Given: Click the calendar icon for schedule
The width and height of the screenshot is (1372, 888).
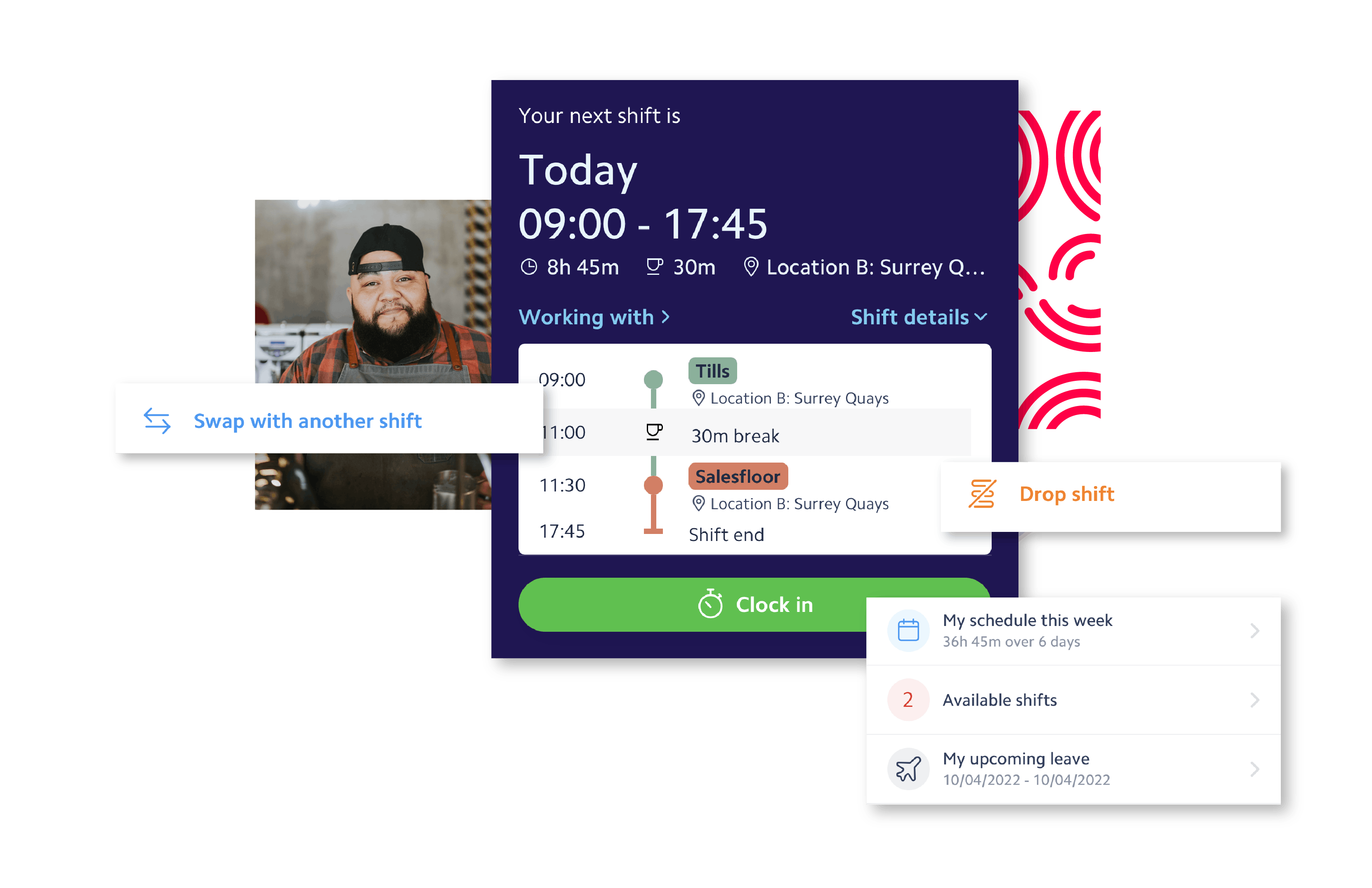Looking at the screenshot, I should coord(908,630).
